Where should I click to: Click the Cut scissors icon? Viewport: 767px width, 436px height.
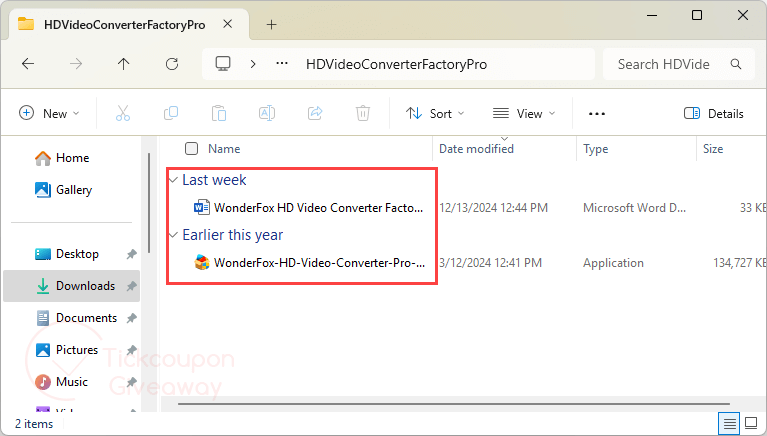pos(123,114)
